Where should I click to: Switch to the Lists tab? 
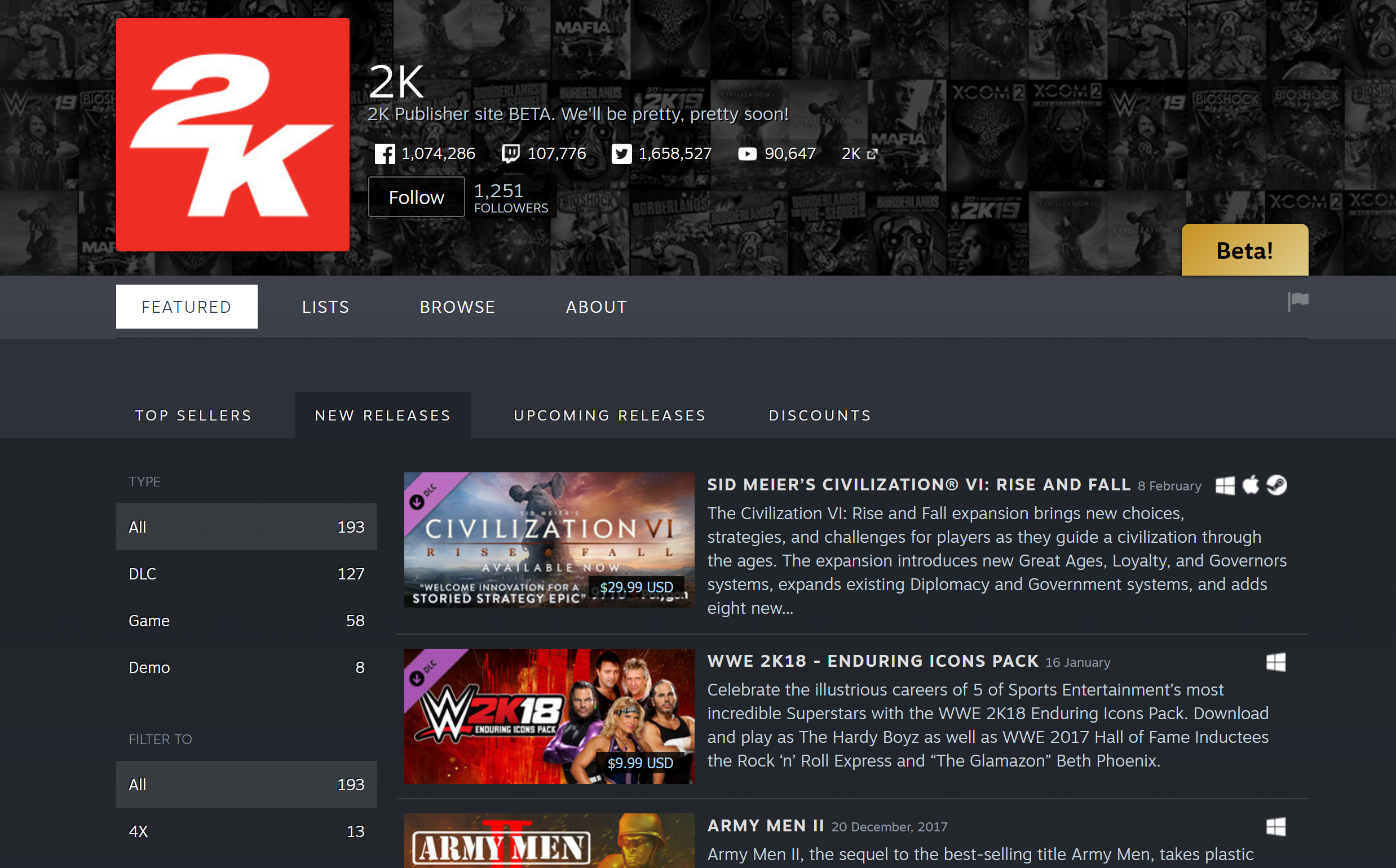325,307
